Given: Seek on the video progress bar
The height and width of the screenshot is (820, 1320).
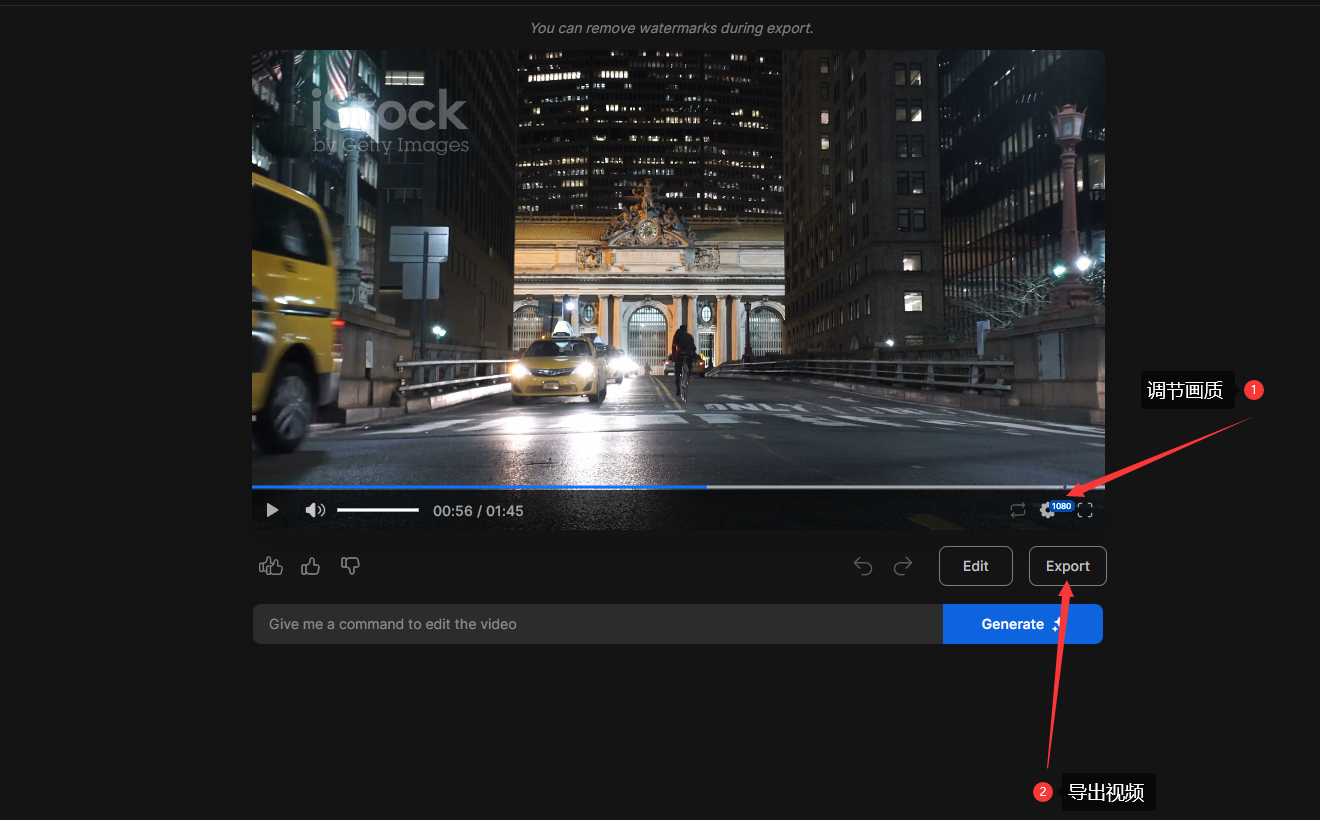Looking at the screenshot, I should (x=678, y=487).
